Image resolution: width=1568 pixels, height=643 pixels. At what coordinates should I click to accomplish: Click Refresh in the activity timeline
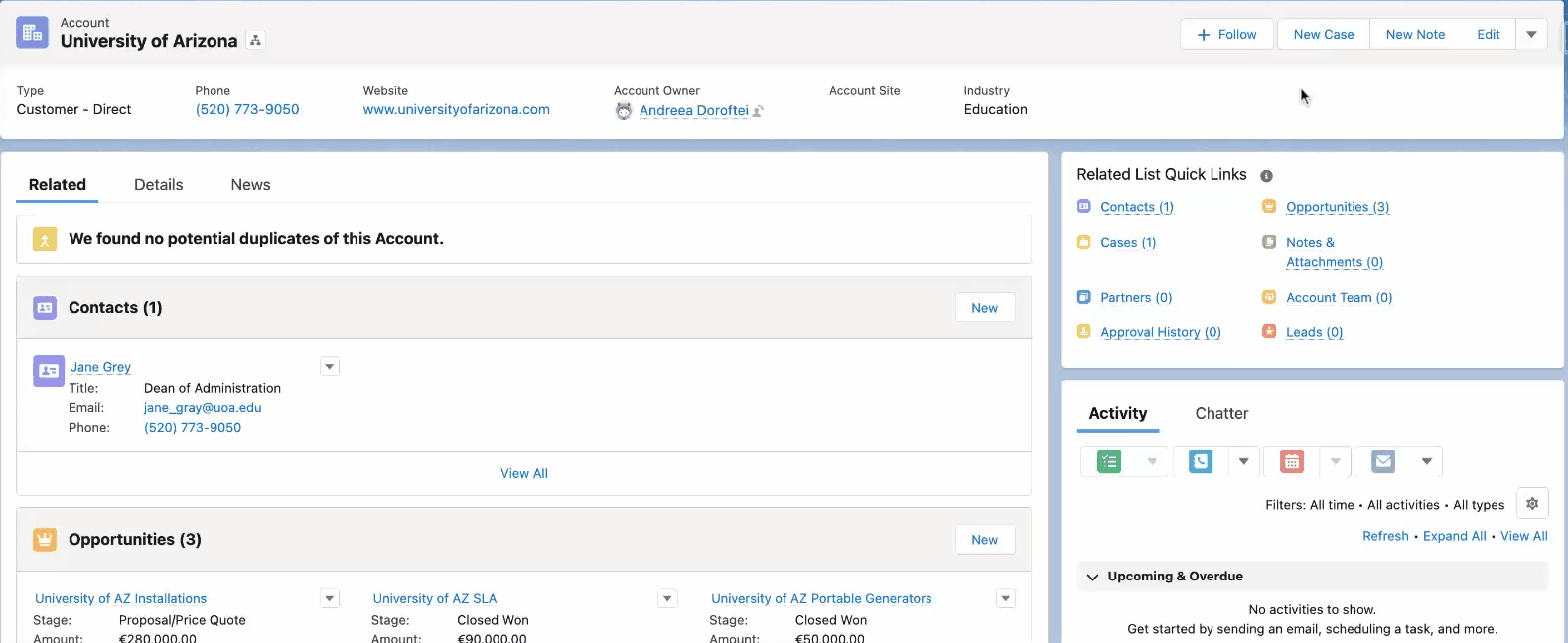pyautogui.click(x=1385, y=536)
